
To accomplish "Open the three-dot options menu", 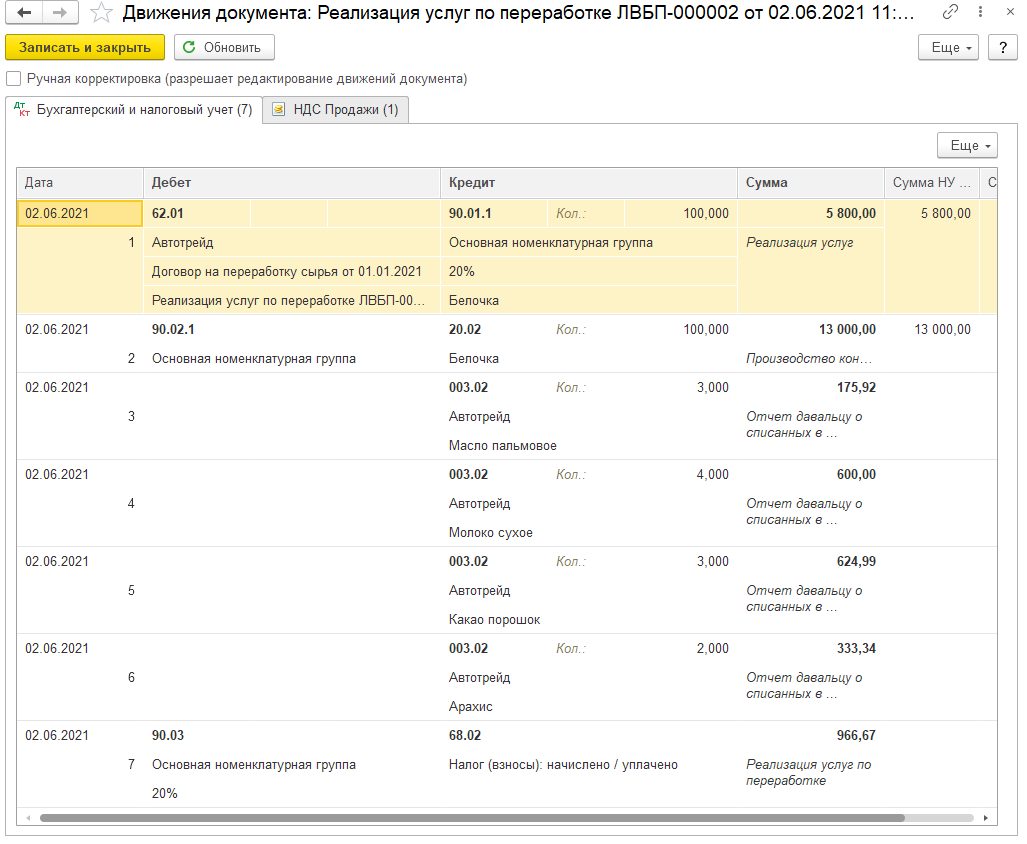I will click(980, 12).
